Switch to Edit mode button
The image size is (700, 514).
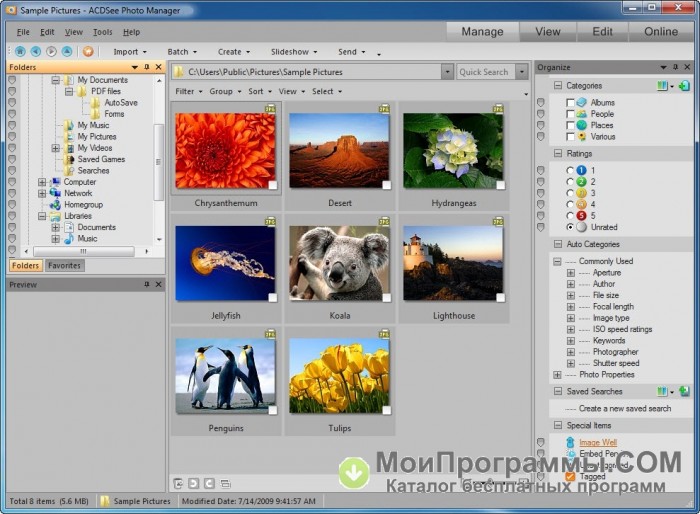point(603,31)
